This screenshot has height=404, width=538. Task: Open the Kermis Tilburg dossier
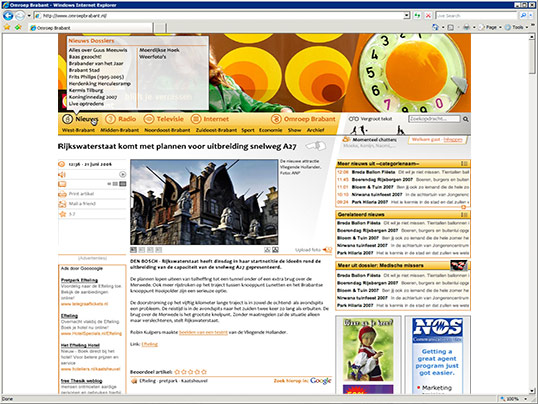[x=86, y=90]
